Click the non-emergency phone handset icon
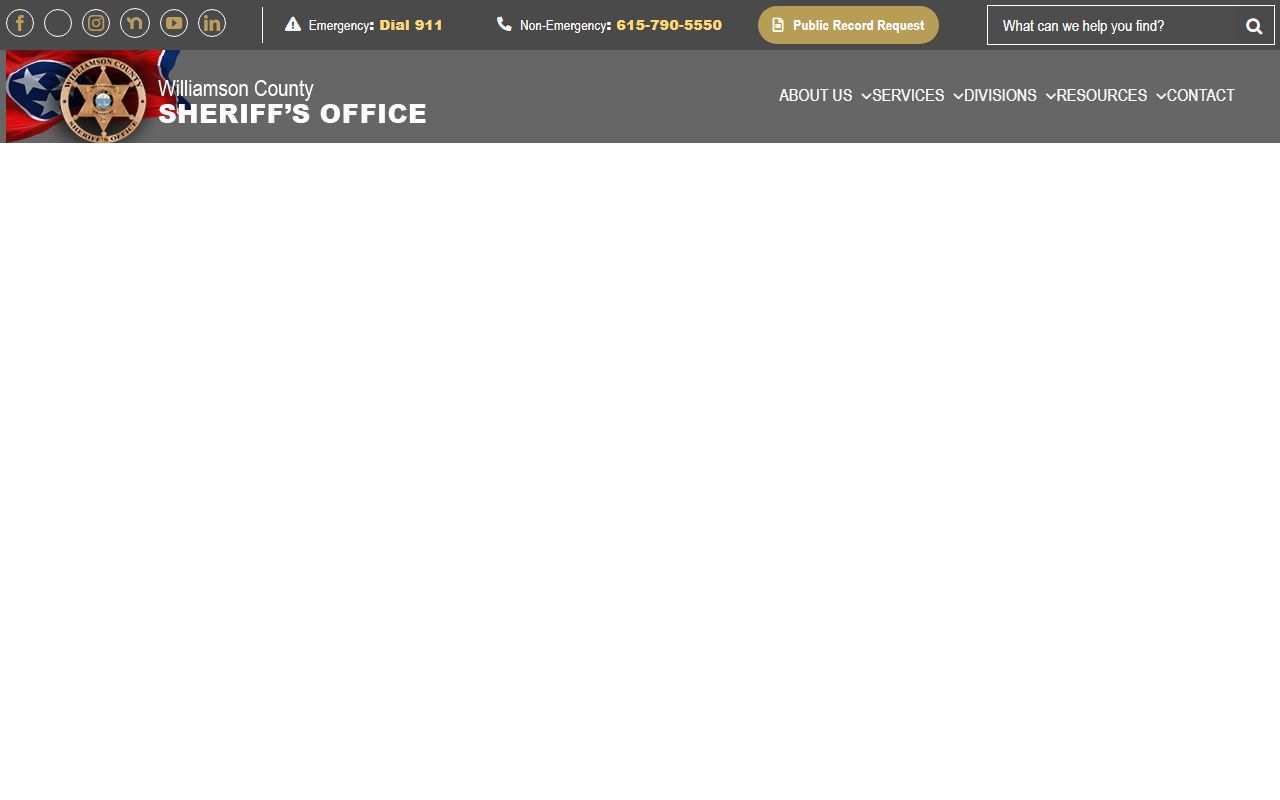This screenshot has width=1280, height=800. (504, 24)
